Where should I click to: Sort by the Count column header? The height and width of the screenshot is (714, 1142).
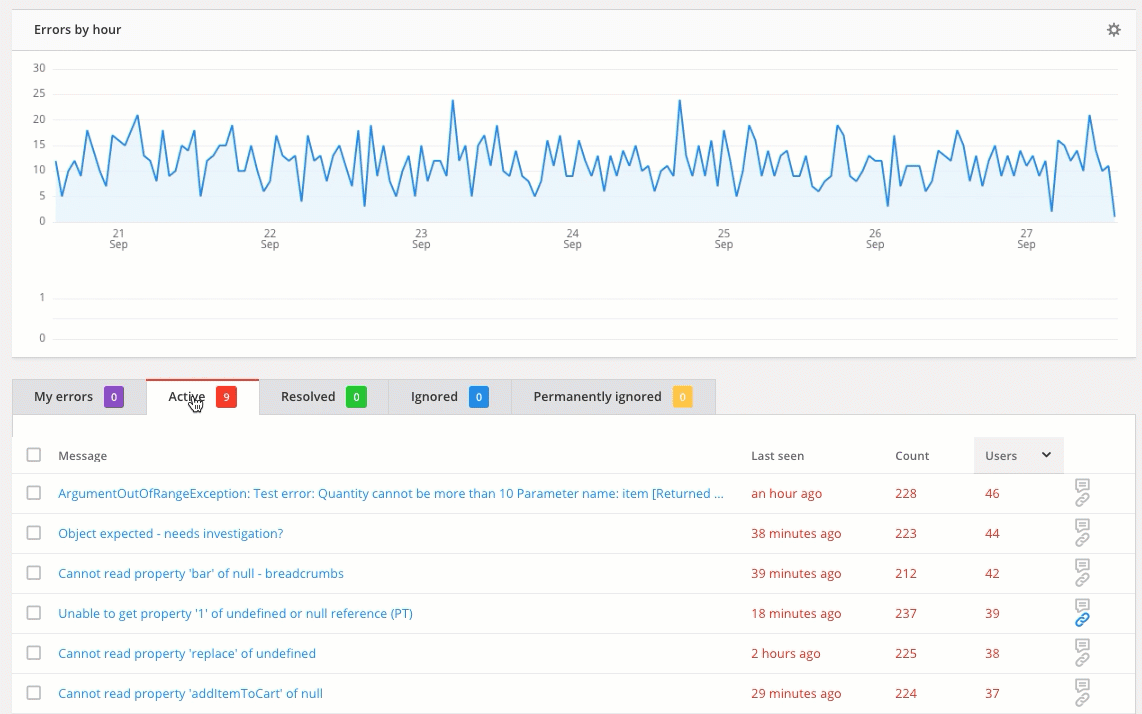coord(912,455)
